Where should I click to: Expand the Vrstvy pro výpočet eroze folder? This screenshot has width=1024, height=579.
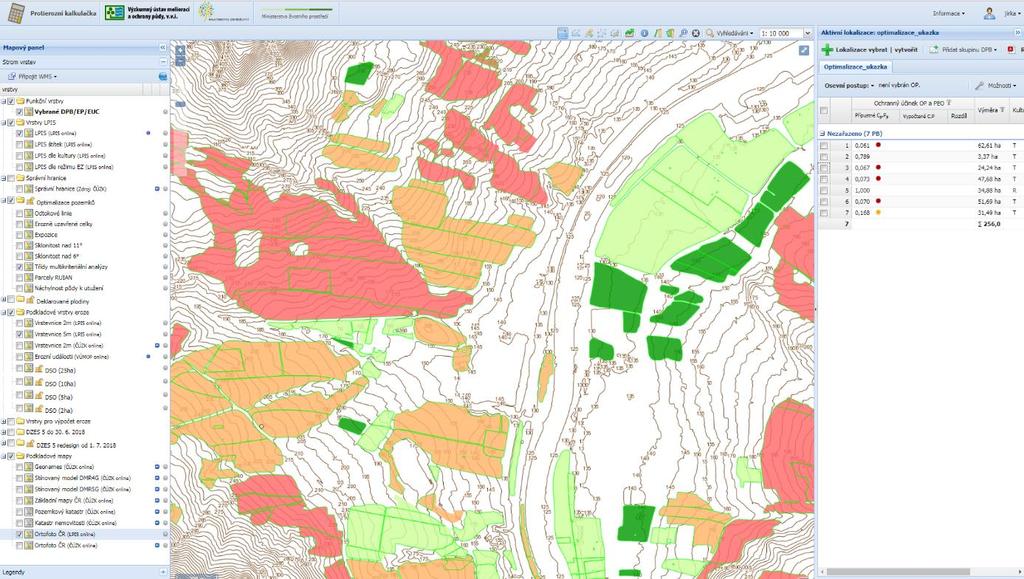3,422
